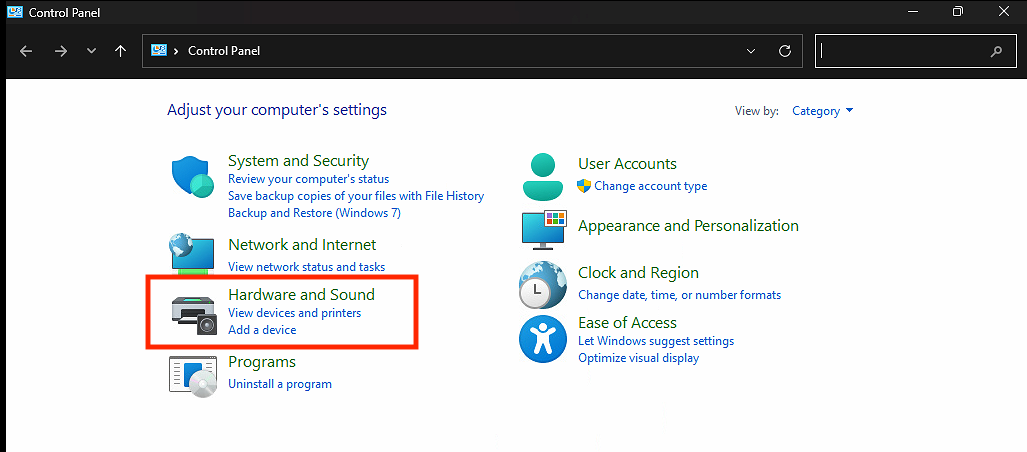Close the Control Panel window
The image size is (1027, 452).
(x=1003, y=11)
